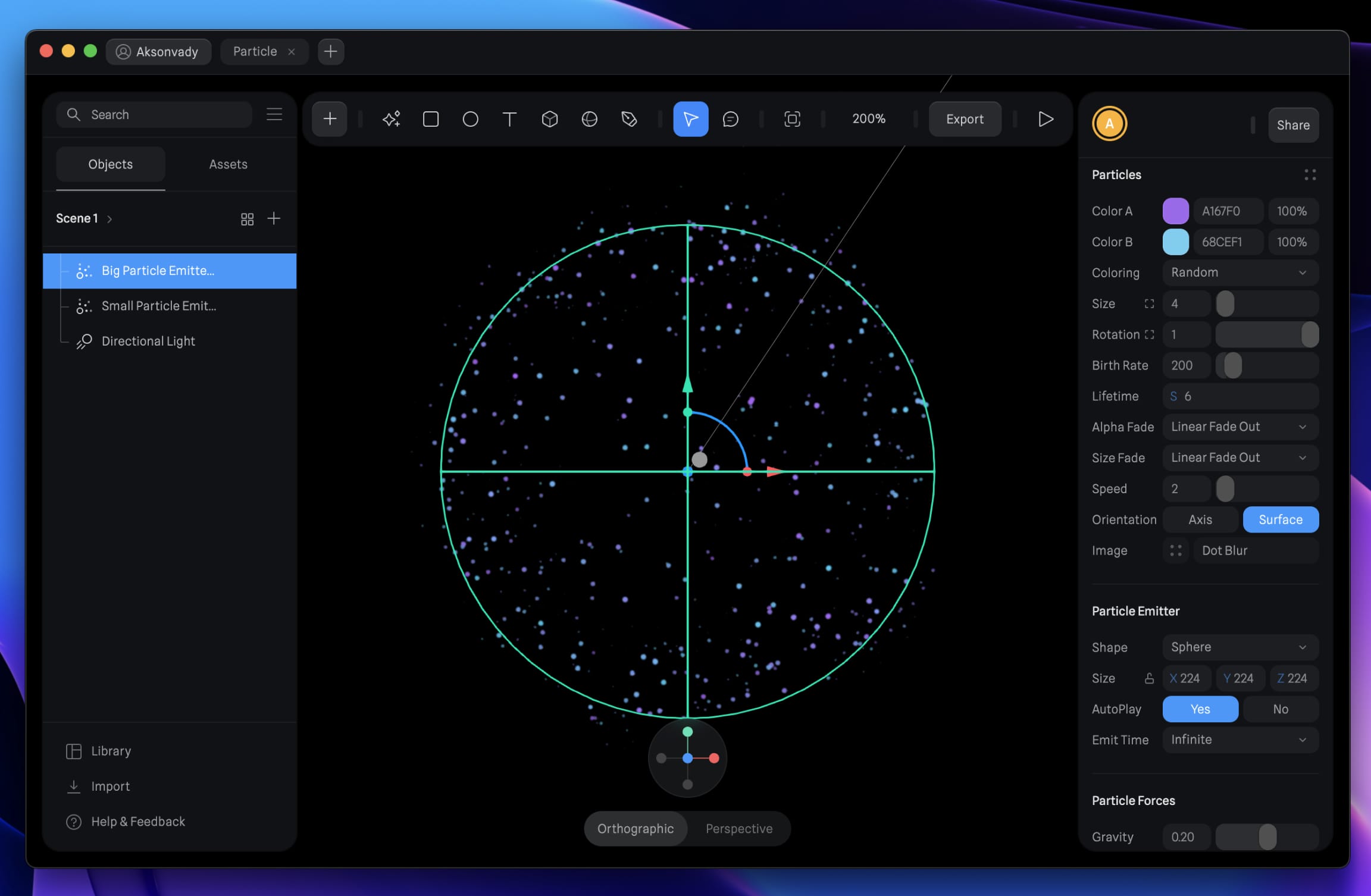
Task: Select the Rectangle shape tool
Action: coord(430,118)
